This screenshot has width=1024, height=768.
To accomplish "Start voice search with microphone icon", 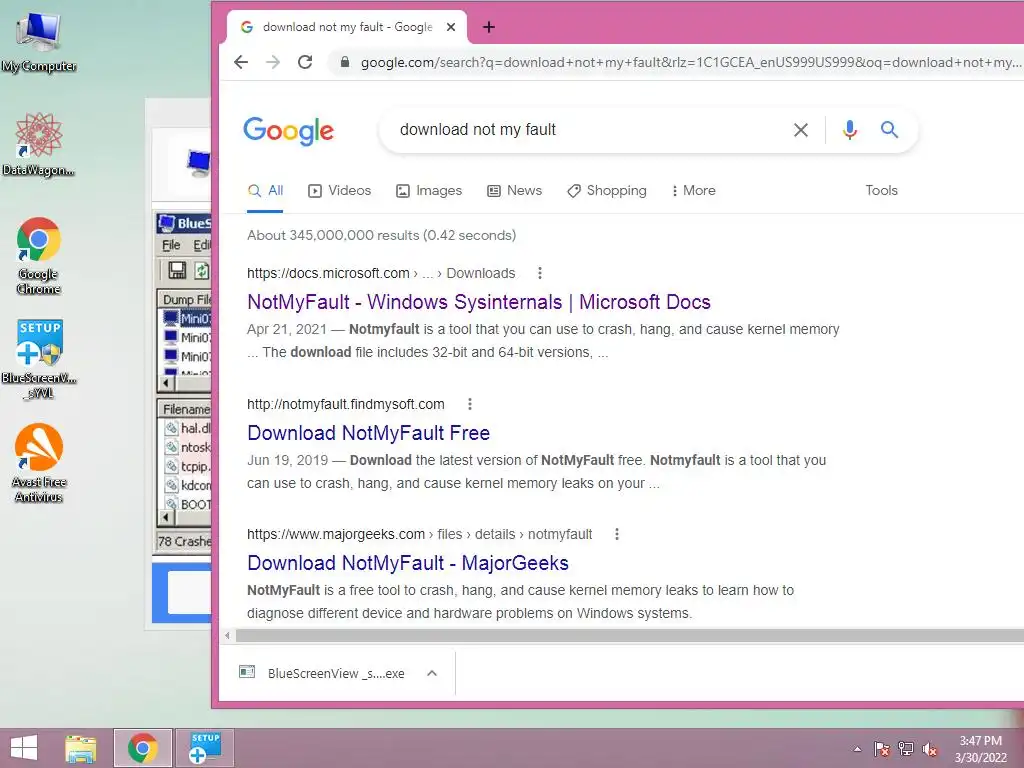I will point(849,130).
